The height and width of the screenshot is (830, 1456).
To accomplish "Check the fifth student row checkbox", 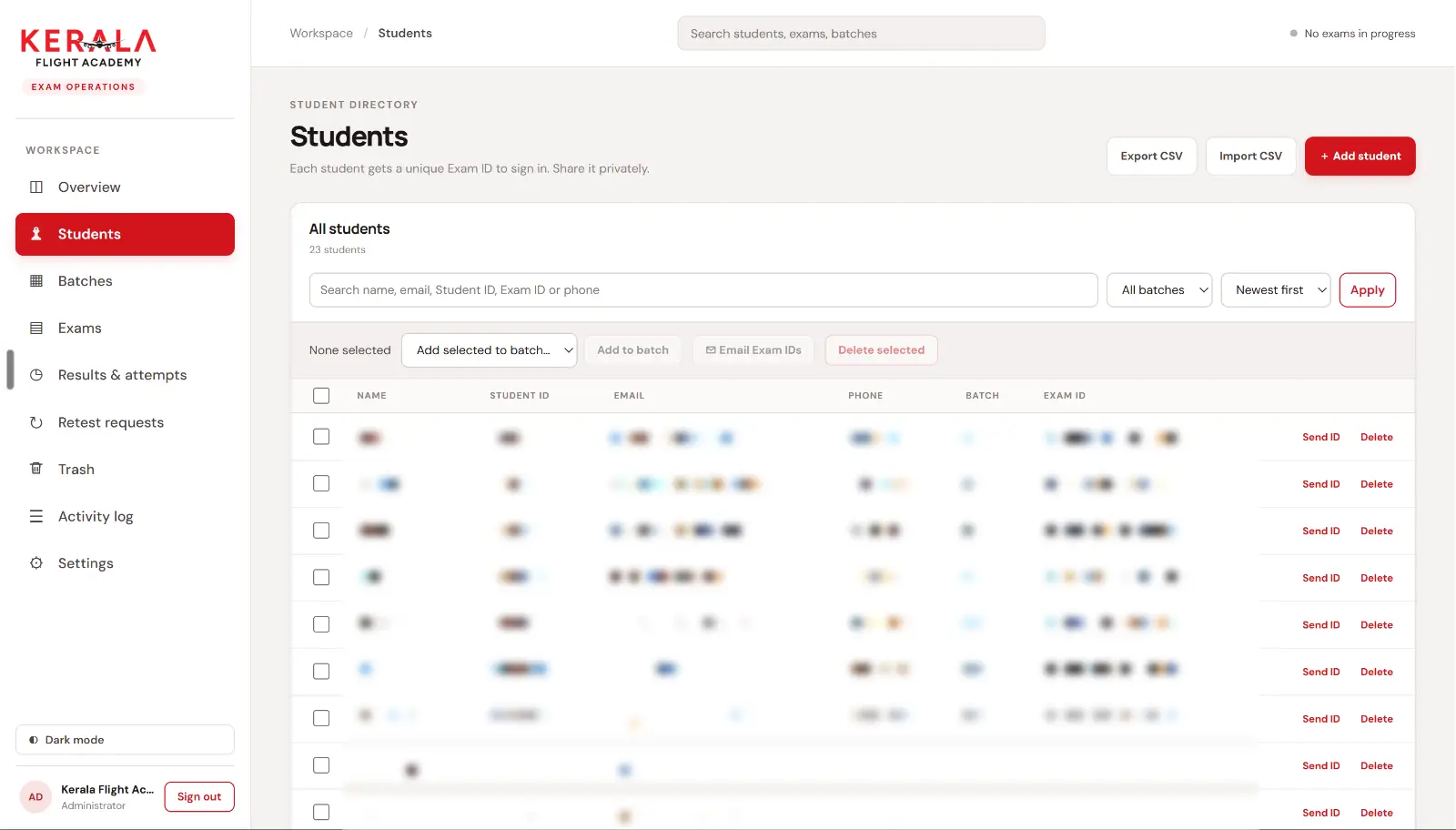I will click(321, 624).
